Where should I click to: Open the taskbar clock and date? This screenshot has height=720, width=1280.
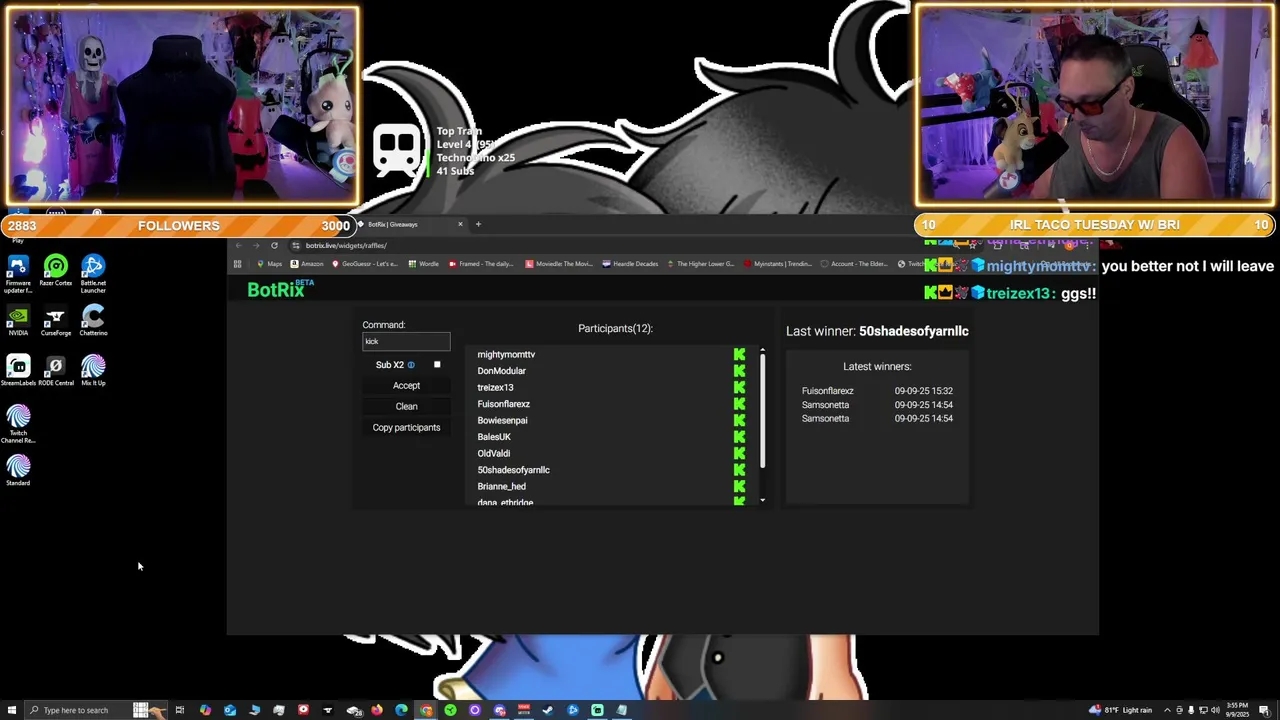point(1236,710)
